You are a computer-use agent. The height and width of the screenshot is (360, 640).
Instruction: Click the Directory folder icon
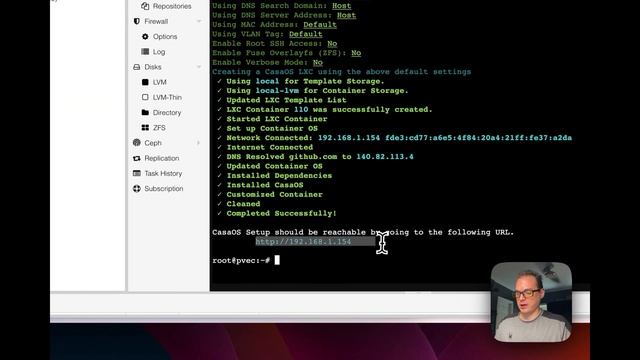pos(145,112)
